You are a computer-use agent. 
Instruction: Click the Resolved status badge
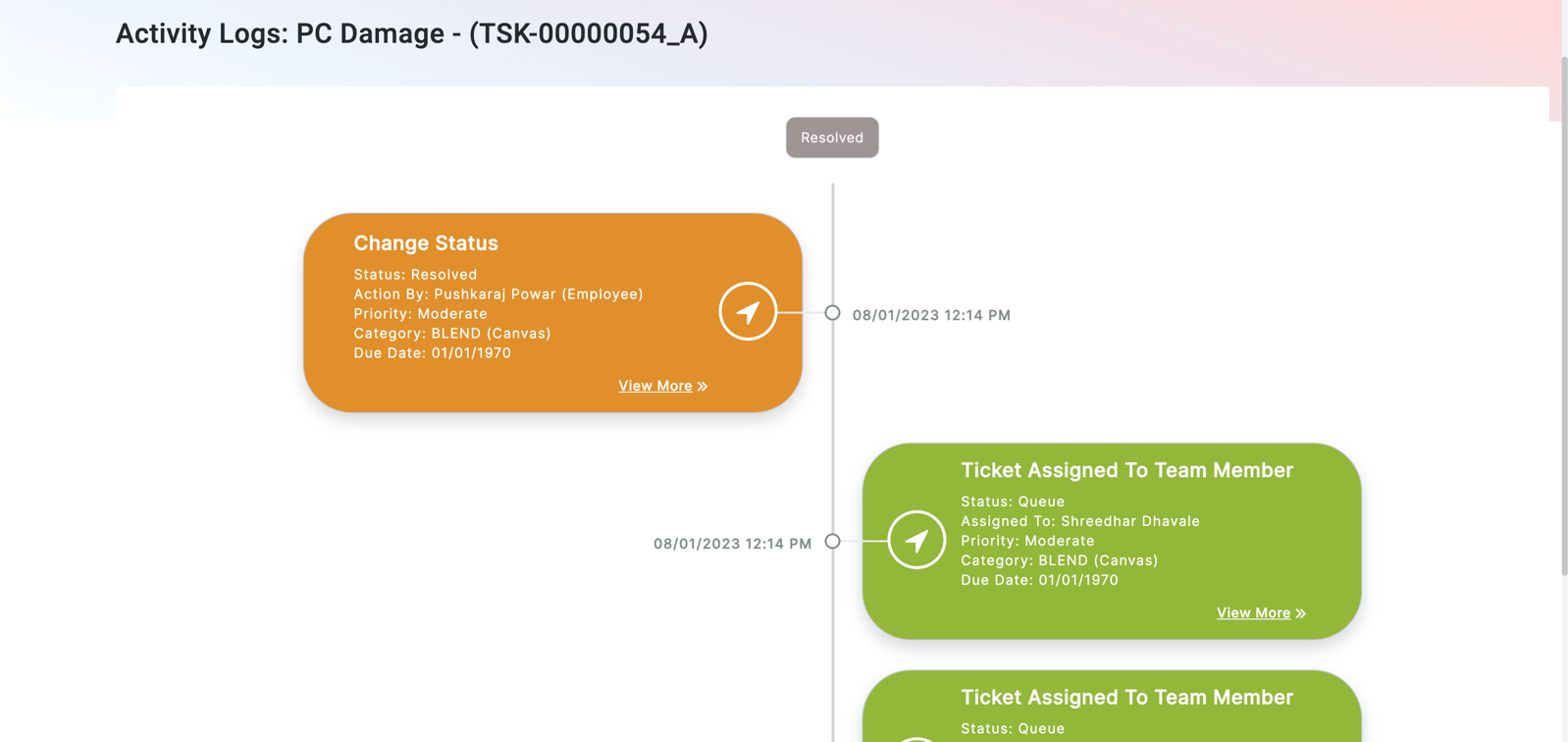[x=832, y=137]
